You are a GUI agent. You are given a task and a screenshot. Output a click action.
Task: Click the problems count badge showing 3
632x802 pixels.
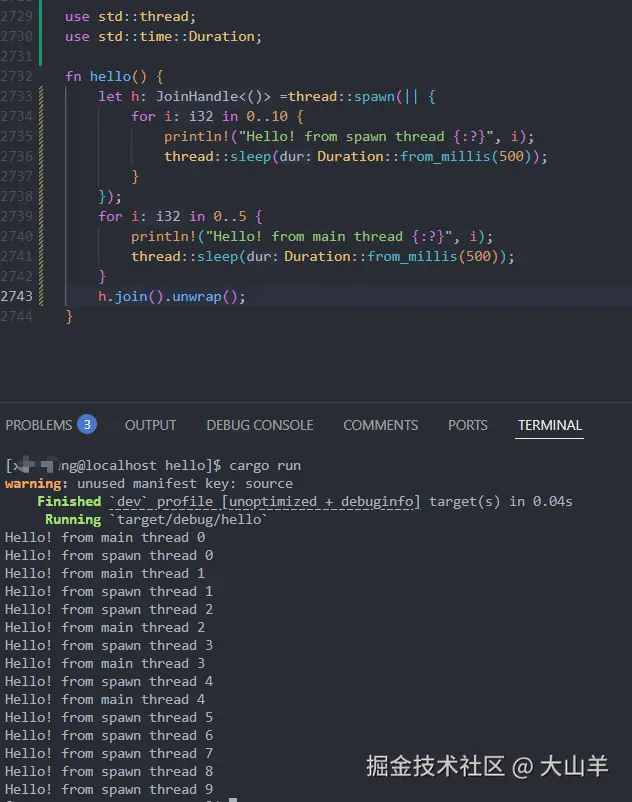click(x=87, y=425)
